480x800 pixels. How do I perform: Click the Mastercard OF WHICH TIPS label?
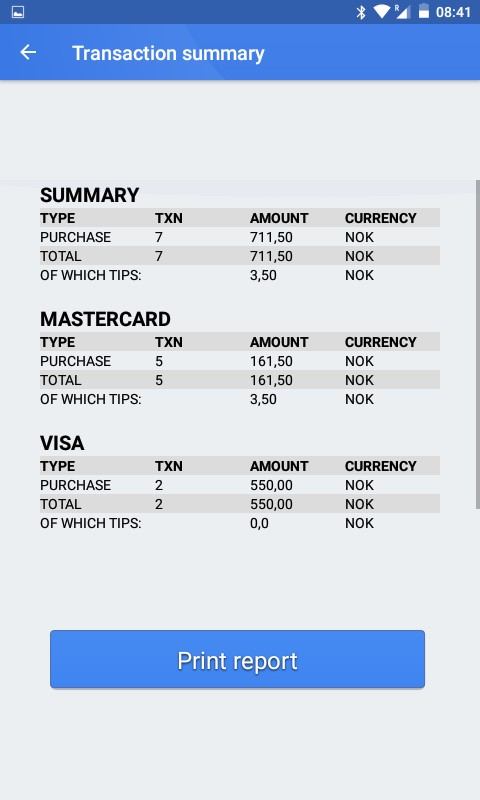click(x=91, y=399)
